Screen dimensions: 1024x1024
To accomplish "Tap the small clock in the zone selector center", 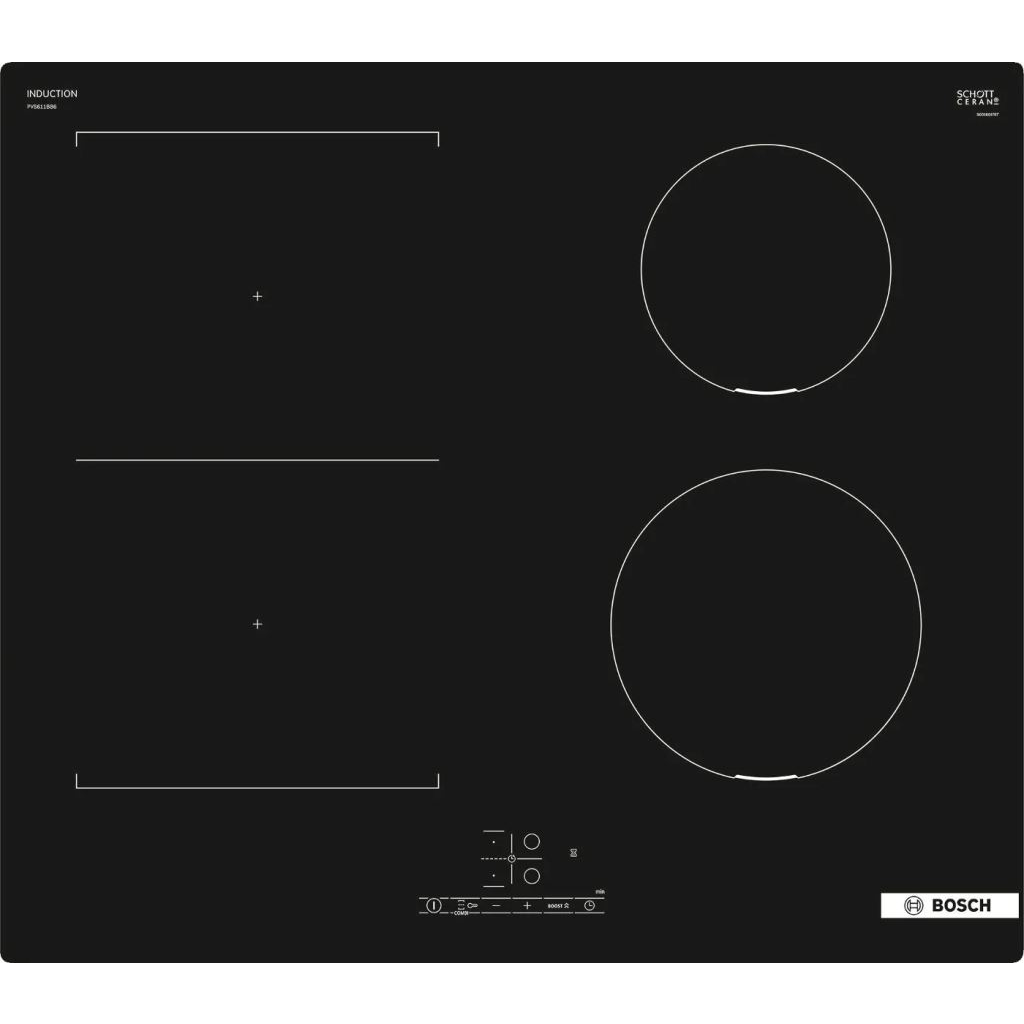I will coord(511,858).
